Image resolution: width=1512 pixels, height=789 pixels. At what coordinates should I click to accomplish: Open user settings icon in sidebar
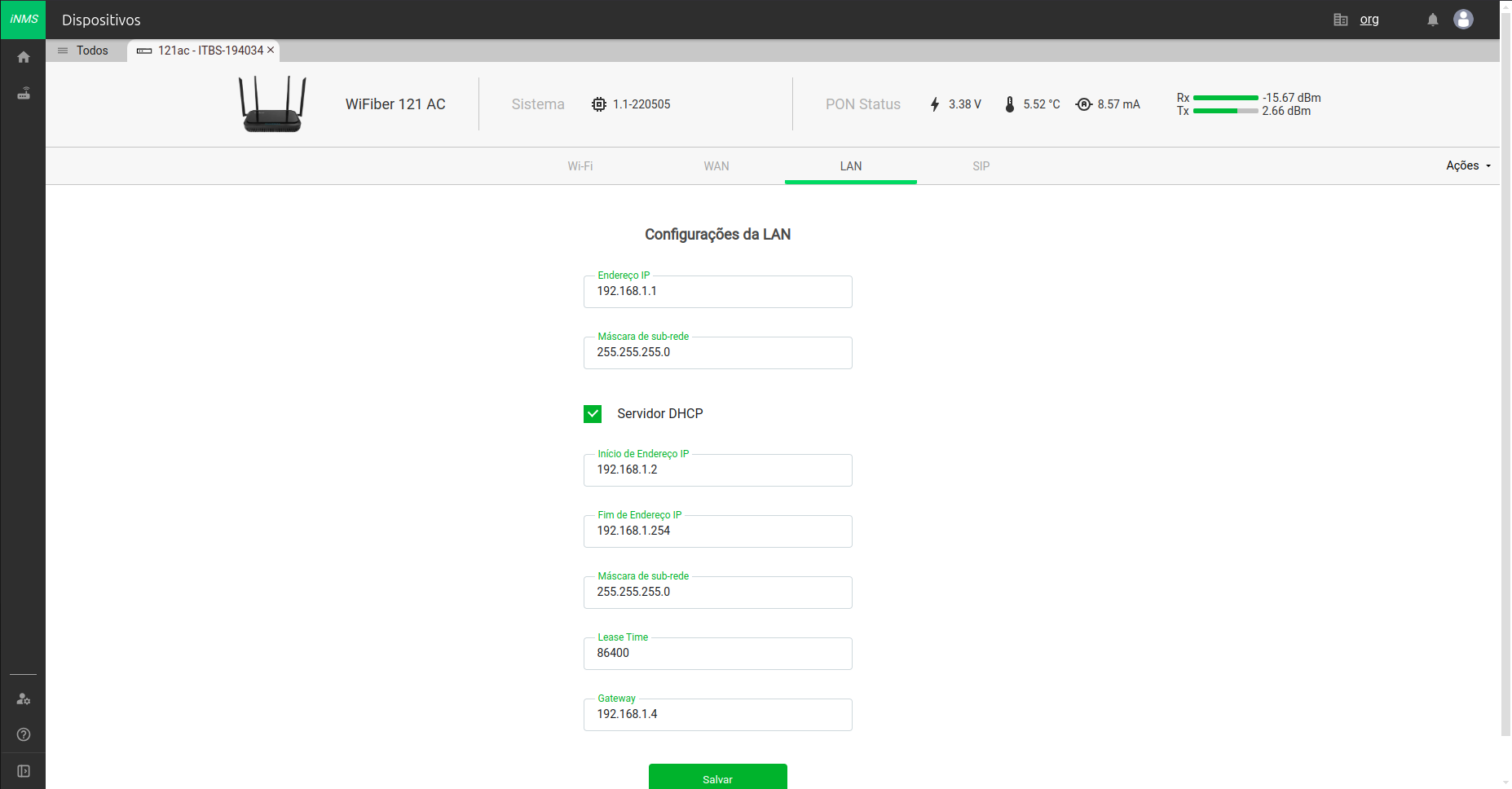(24, 699)
